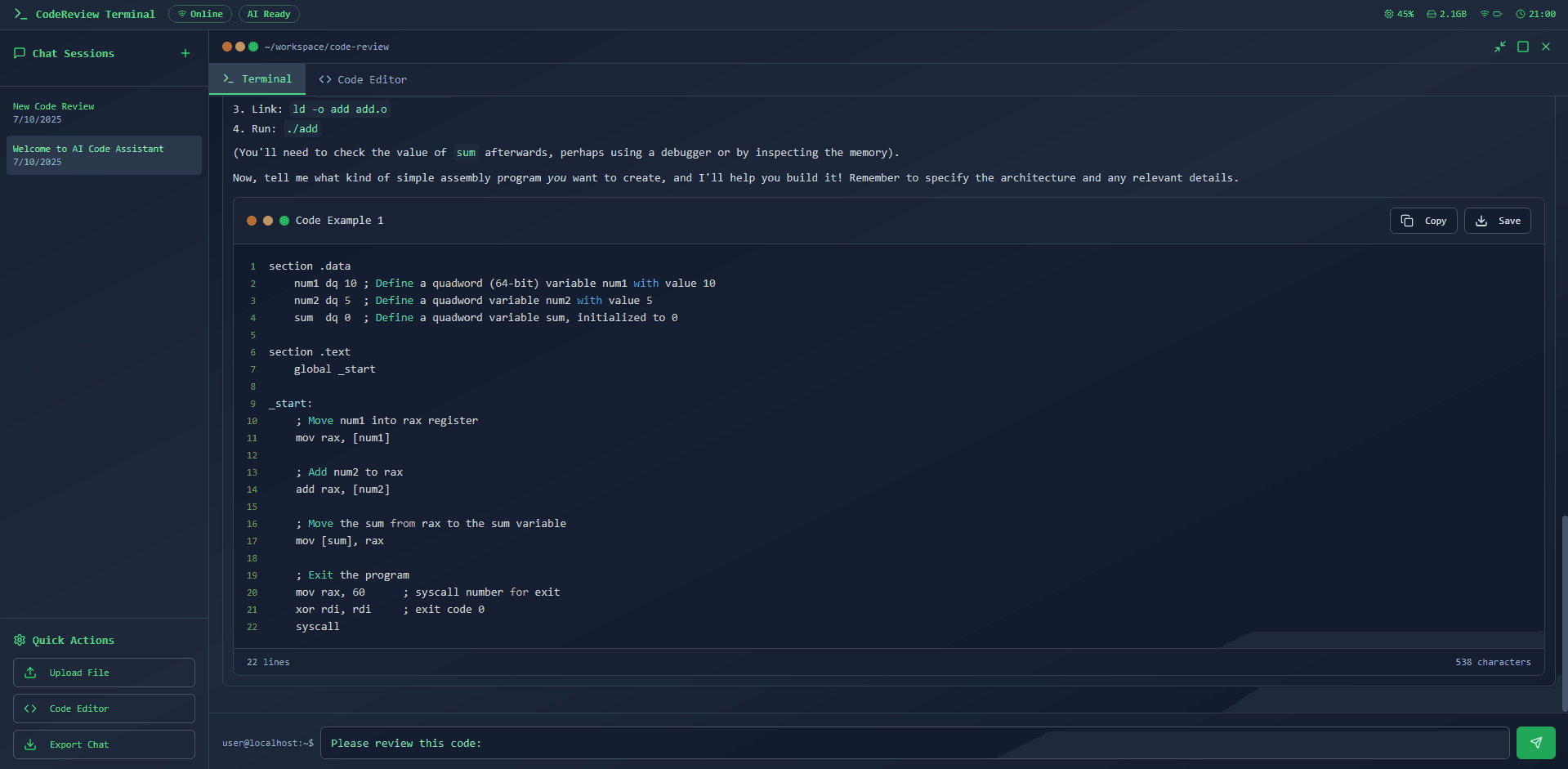Click the Quick Actions gear icon

(20, 640)
